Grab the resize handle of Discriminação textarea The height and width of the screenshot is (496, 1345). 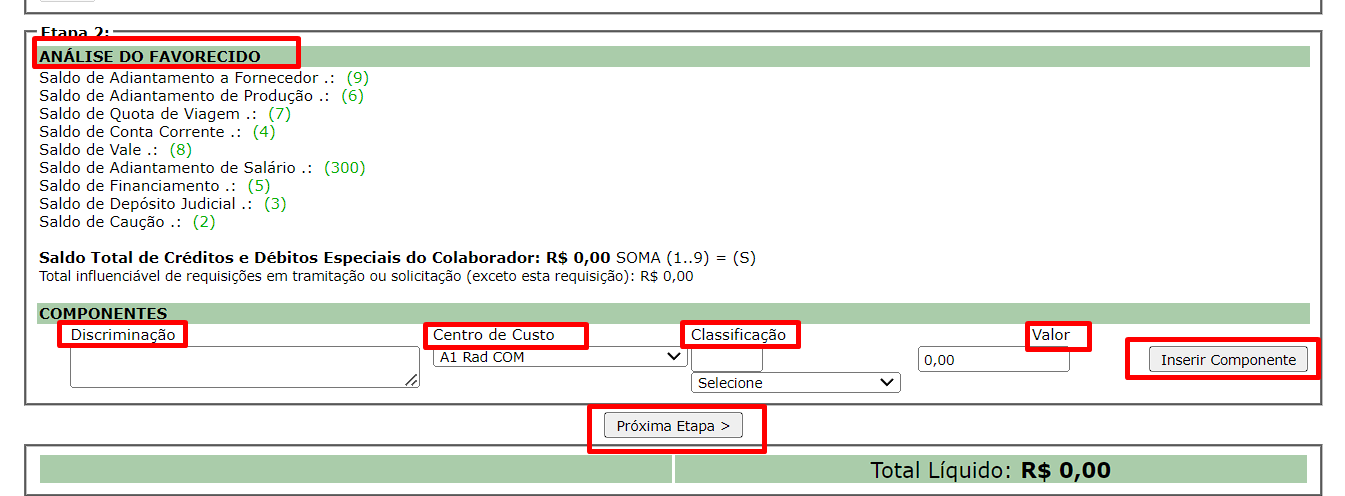[412, 380]
